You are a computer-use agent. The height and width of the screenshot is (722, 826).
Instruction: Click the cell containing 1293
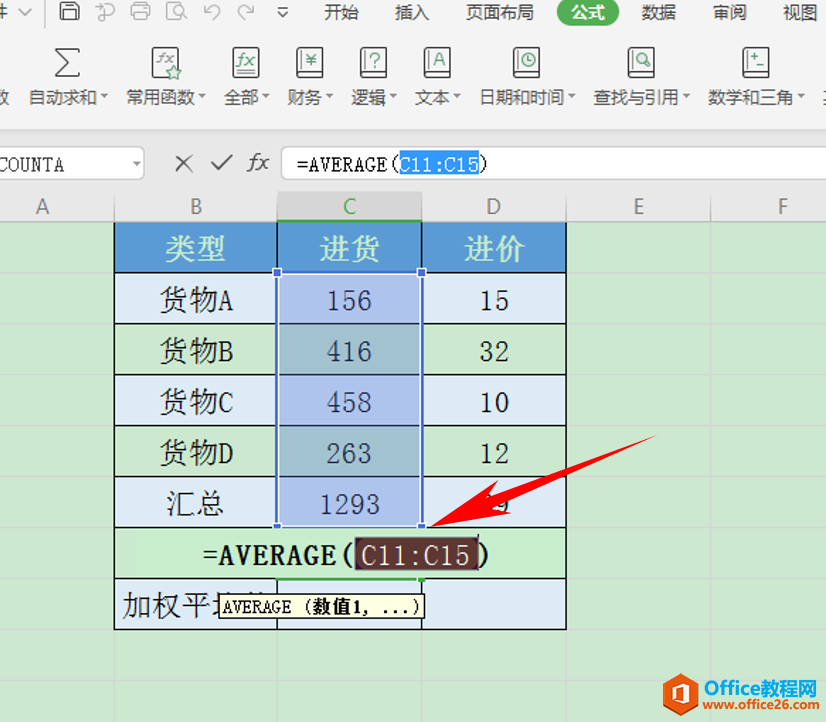point(349,503)
